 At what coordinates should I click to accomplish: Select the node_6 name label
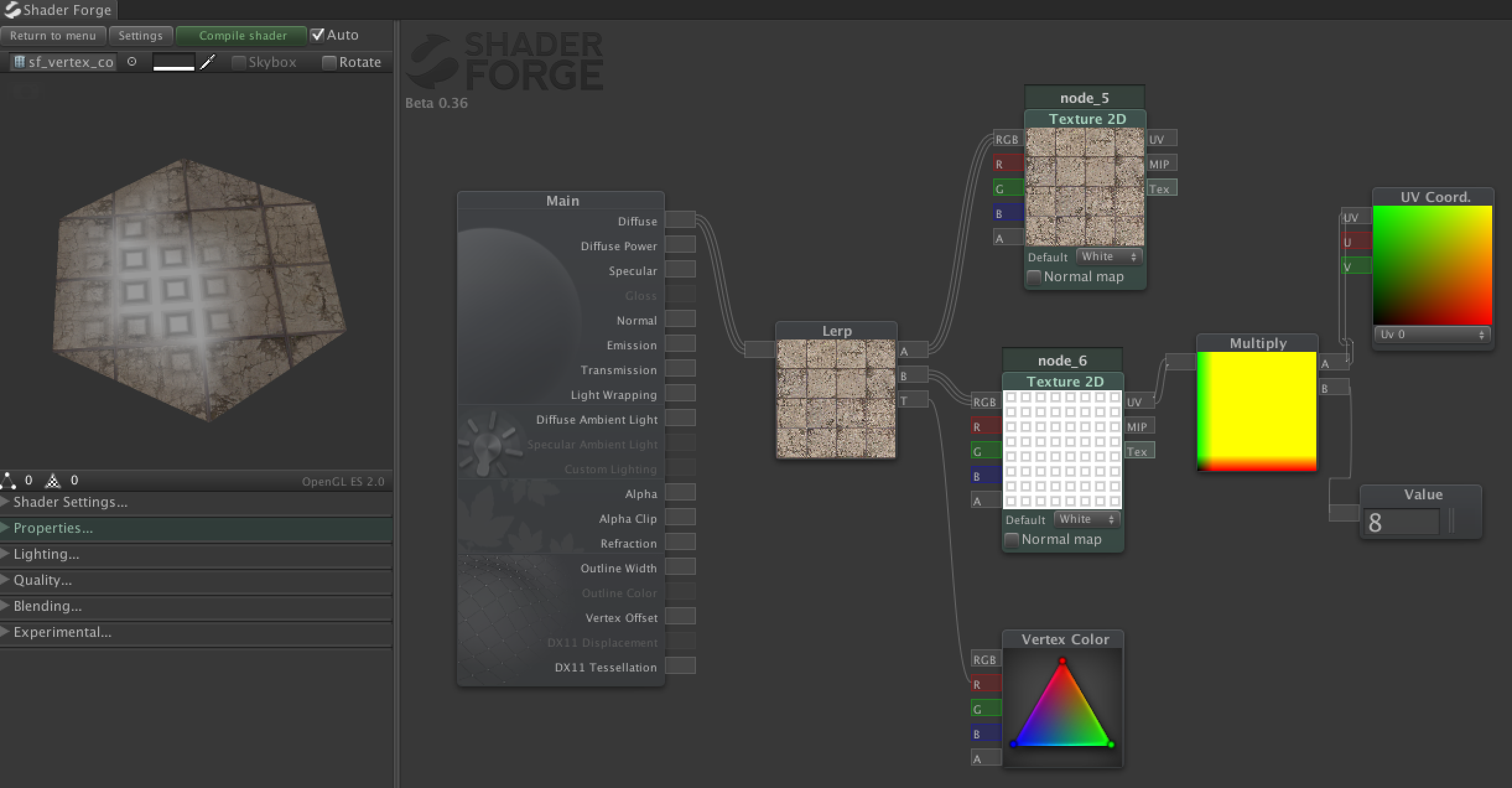click(x=1062, y=360)
